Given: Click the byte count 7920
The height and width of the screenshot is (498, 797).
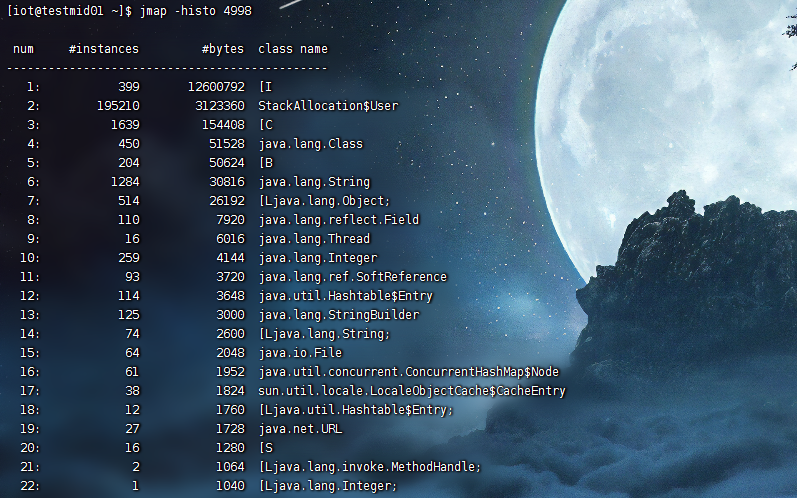Looking at the screenshot, I should [231, 220].
